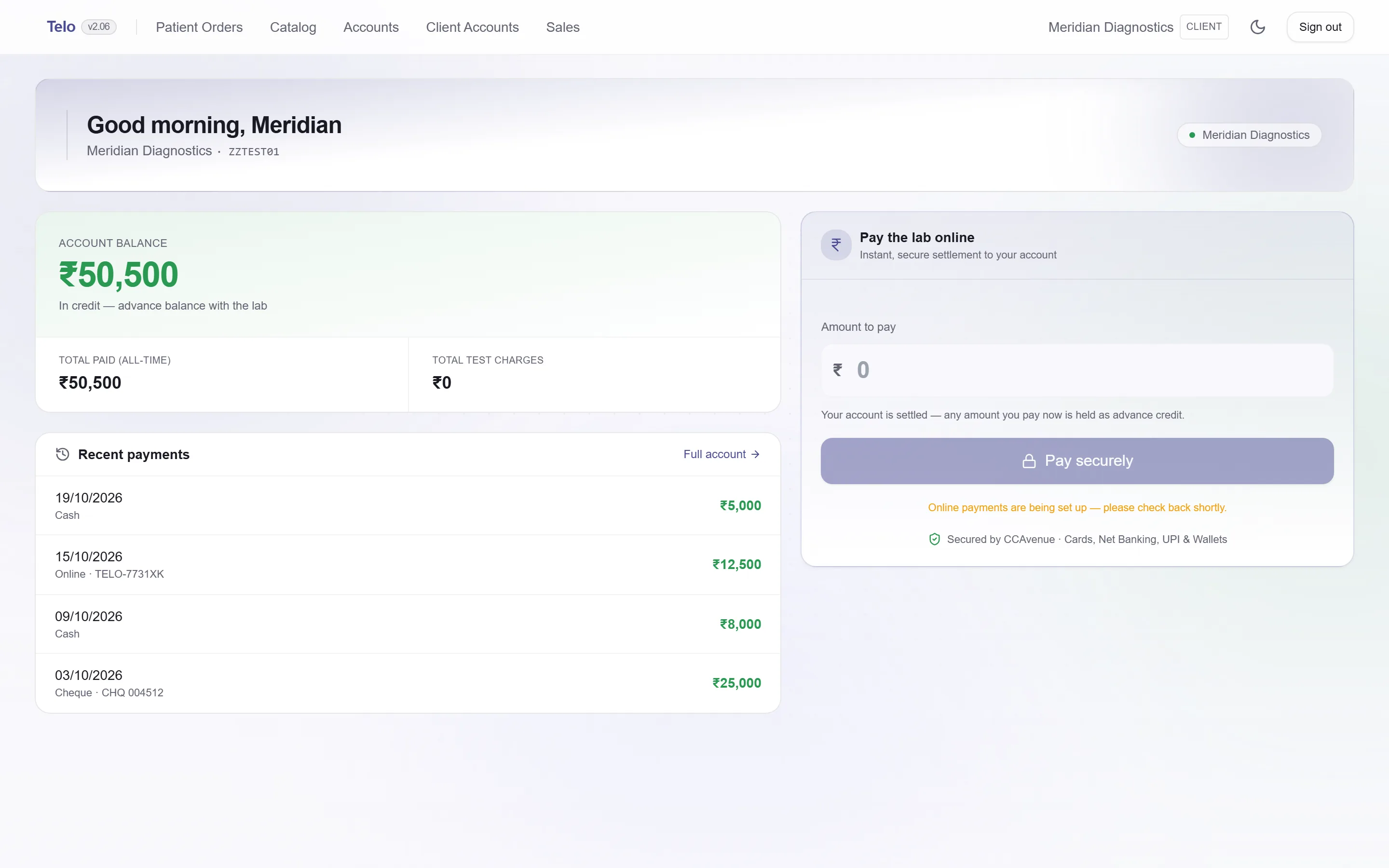Viewport: 1389px width, 868px height.
Task: Click the Total Test Charges ₹0 value
Action: pyautogui.click(x=441, y=383)
